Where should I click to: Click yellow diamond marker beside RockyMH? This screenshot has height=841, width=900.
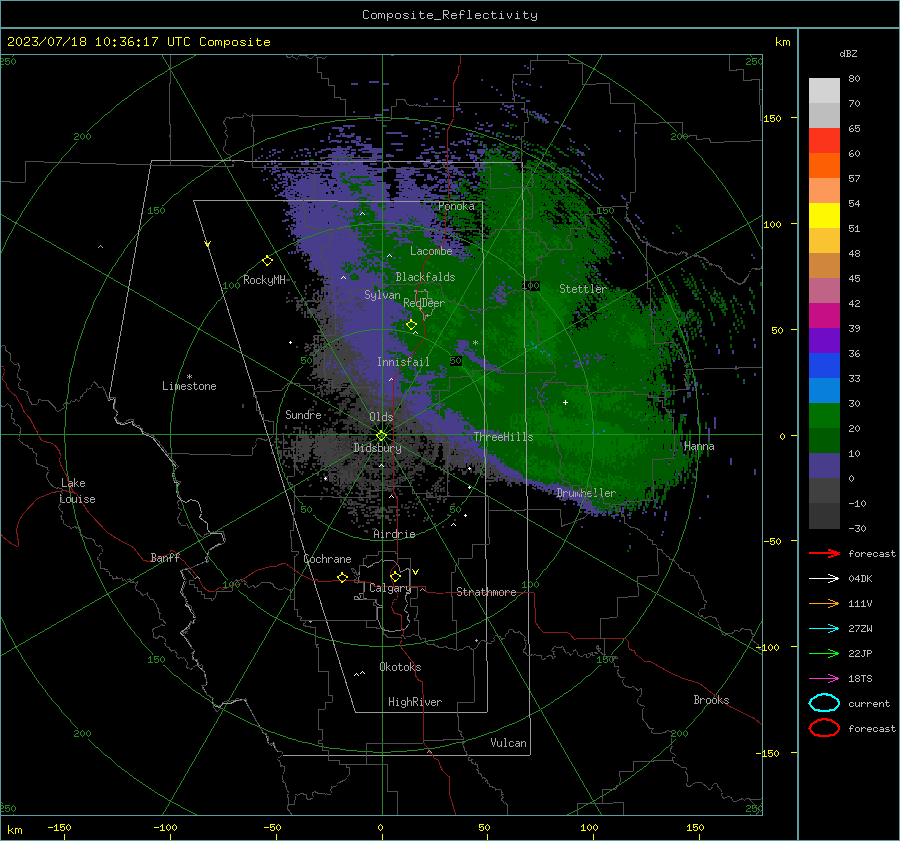click(267, 261)
